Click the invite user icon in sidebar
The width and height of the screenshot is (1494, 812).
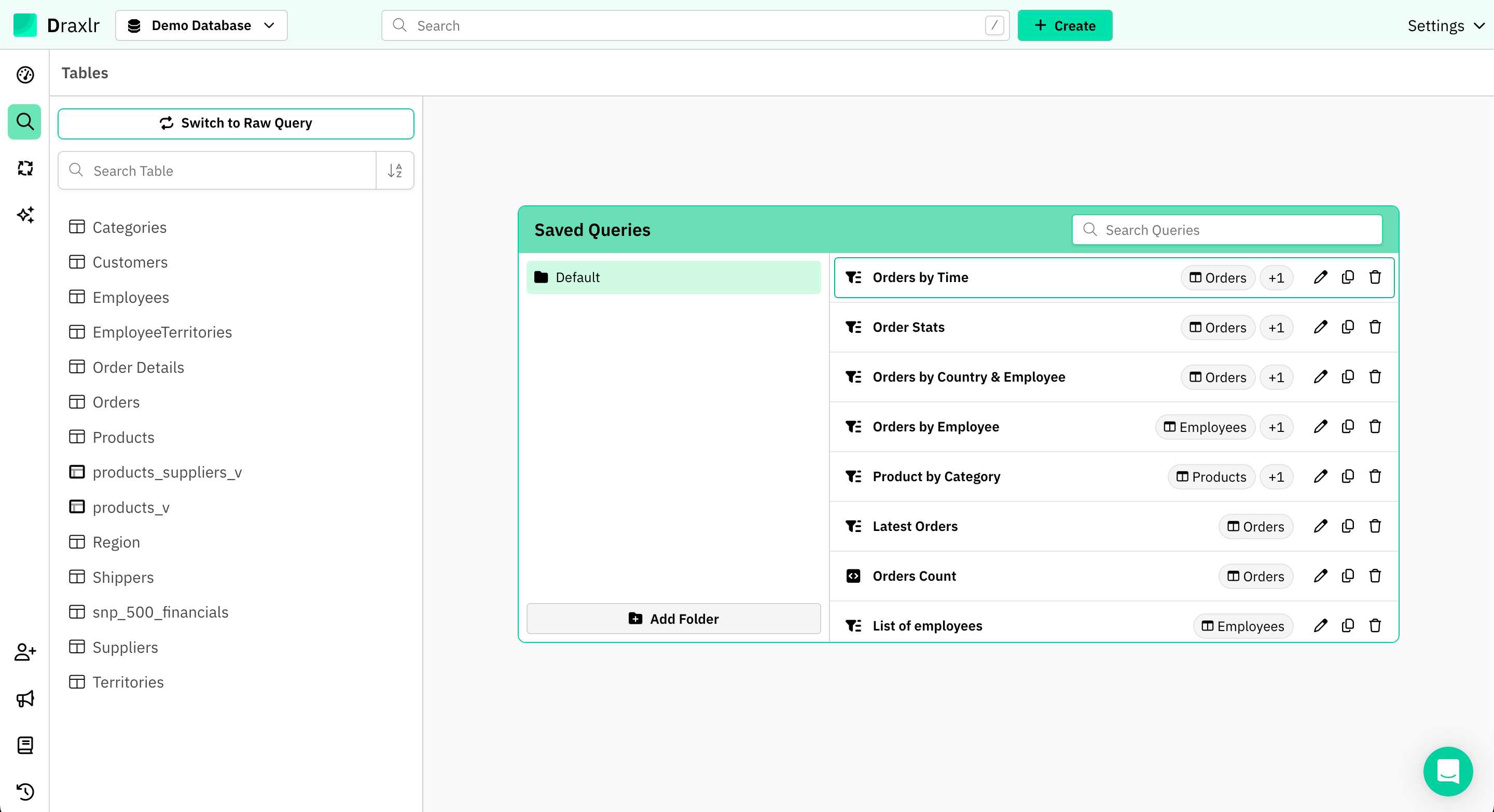(x=25, y=652)
